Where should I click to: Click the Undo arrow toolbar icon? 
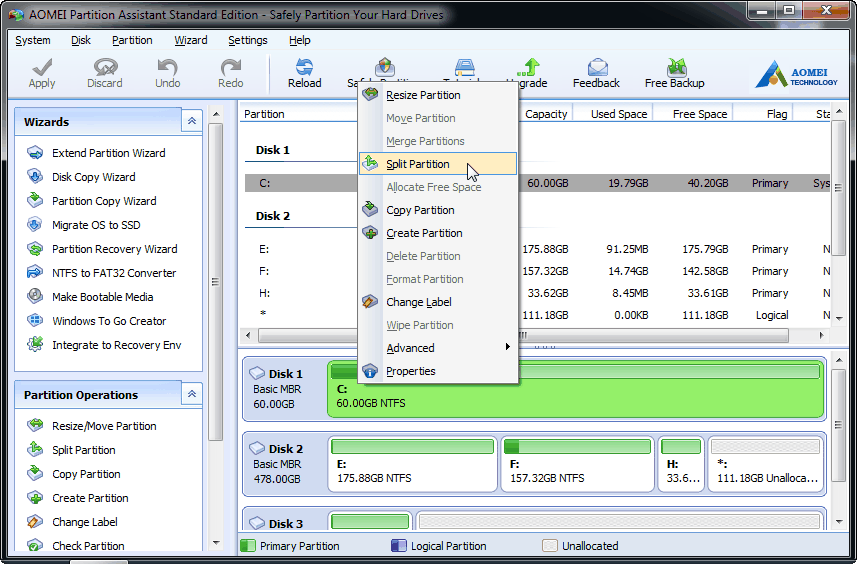coord(167,68)
